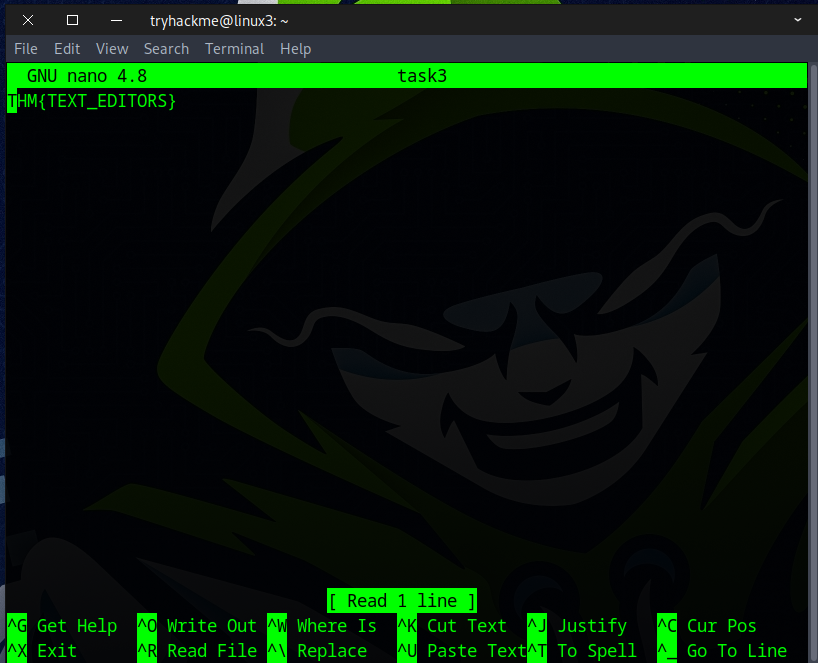Viewport: 818px width, 663px height.
Task: Click the maximize window square icon
Action: 72,20
